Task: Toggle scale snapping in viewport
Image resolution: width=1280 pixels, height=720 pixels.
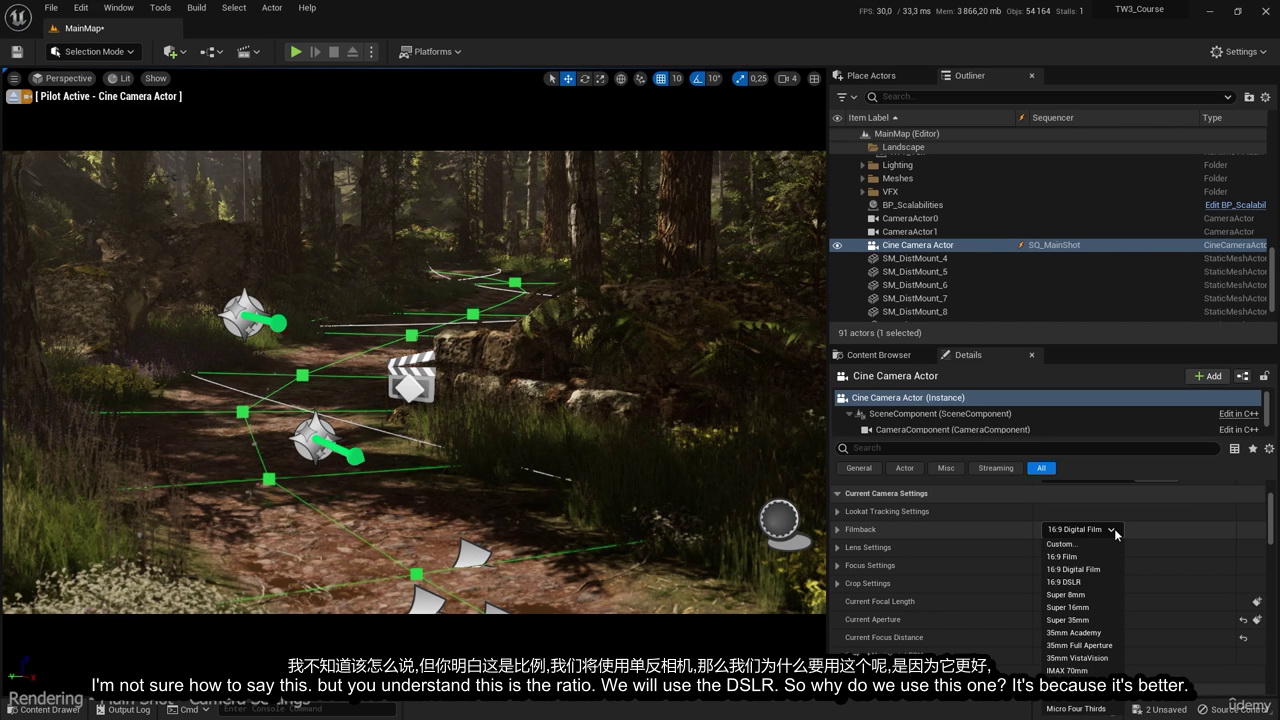Action: [x=739, y=78]
